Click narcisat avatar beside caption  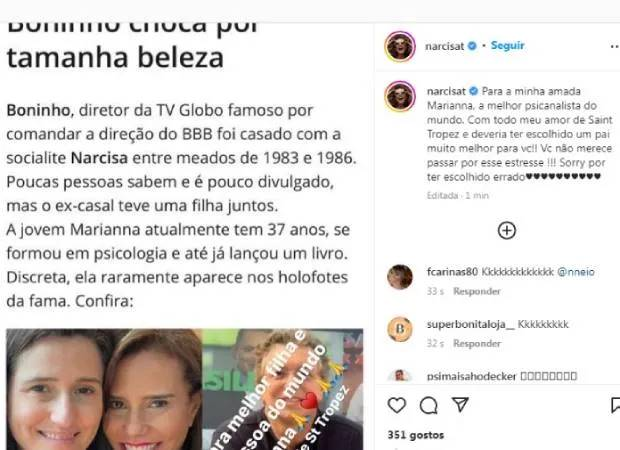click(x=400, y=96)
